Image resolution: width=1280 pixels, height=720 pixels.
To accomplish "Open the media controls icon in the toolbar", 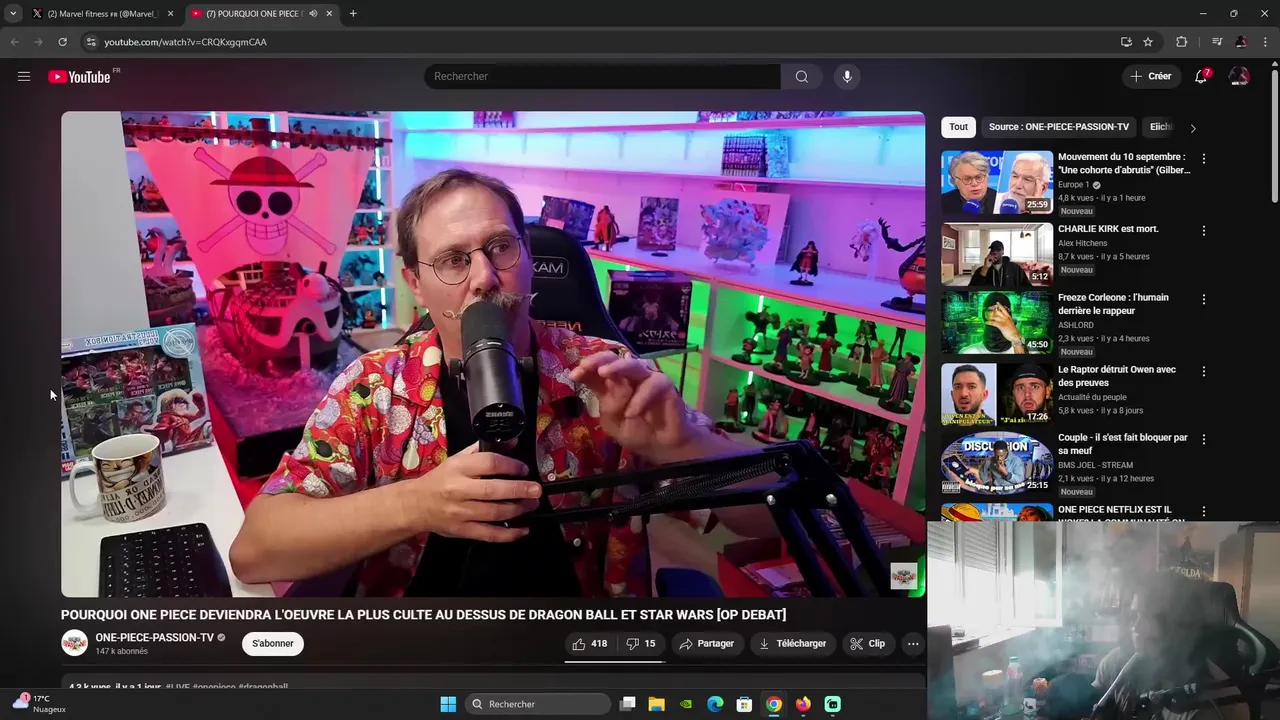I will (1217, 42).
